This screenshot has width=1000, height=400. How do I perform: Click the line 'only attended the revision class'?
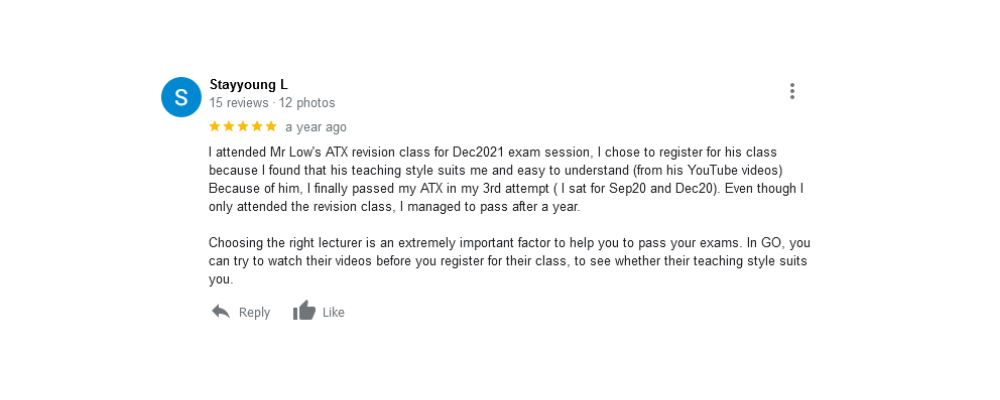pos(394,207)
